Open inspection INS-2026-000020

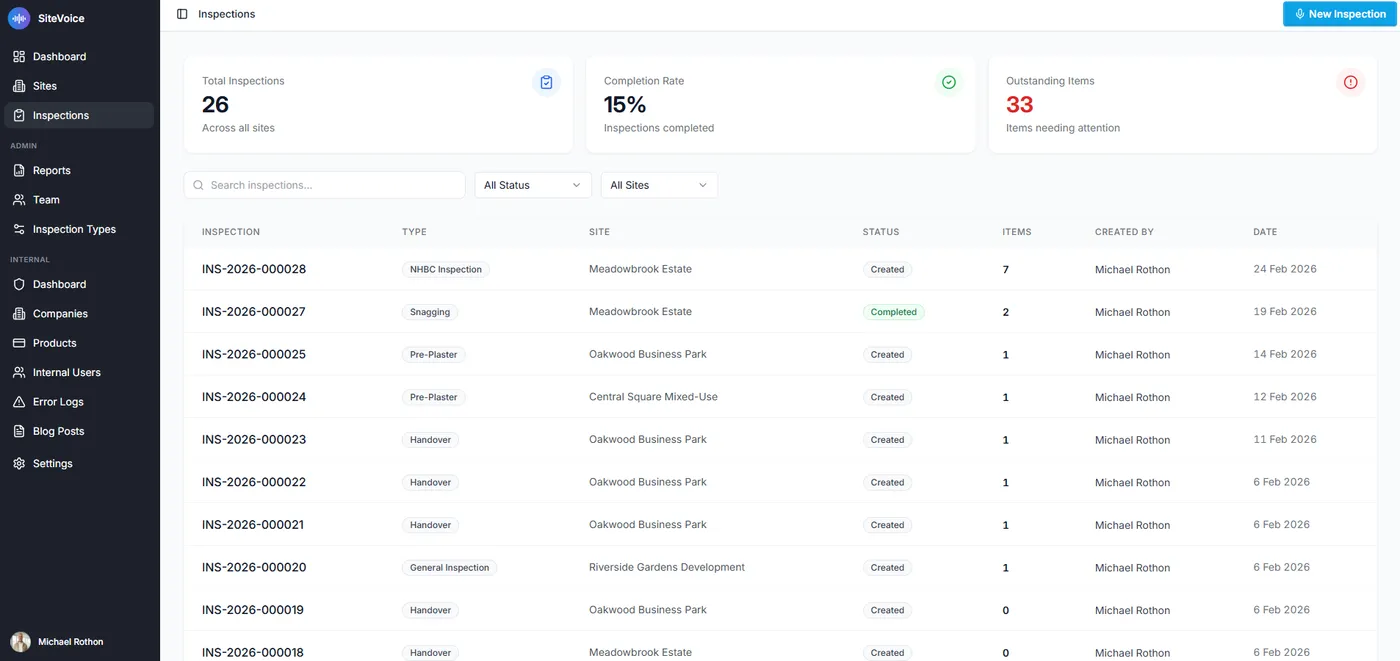(254, 567)
